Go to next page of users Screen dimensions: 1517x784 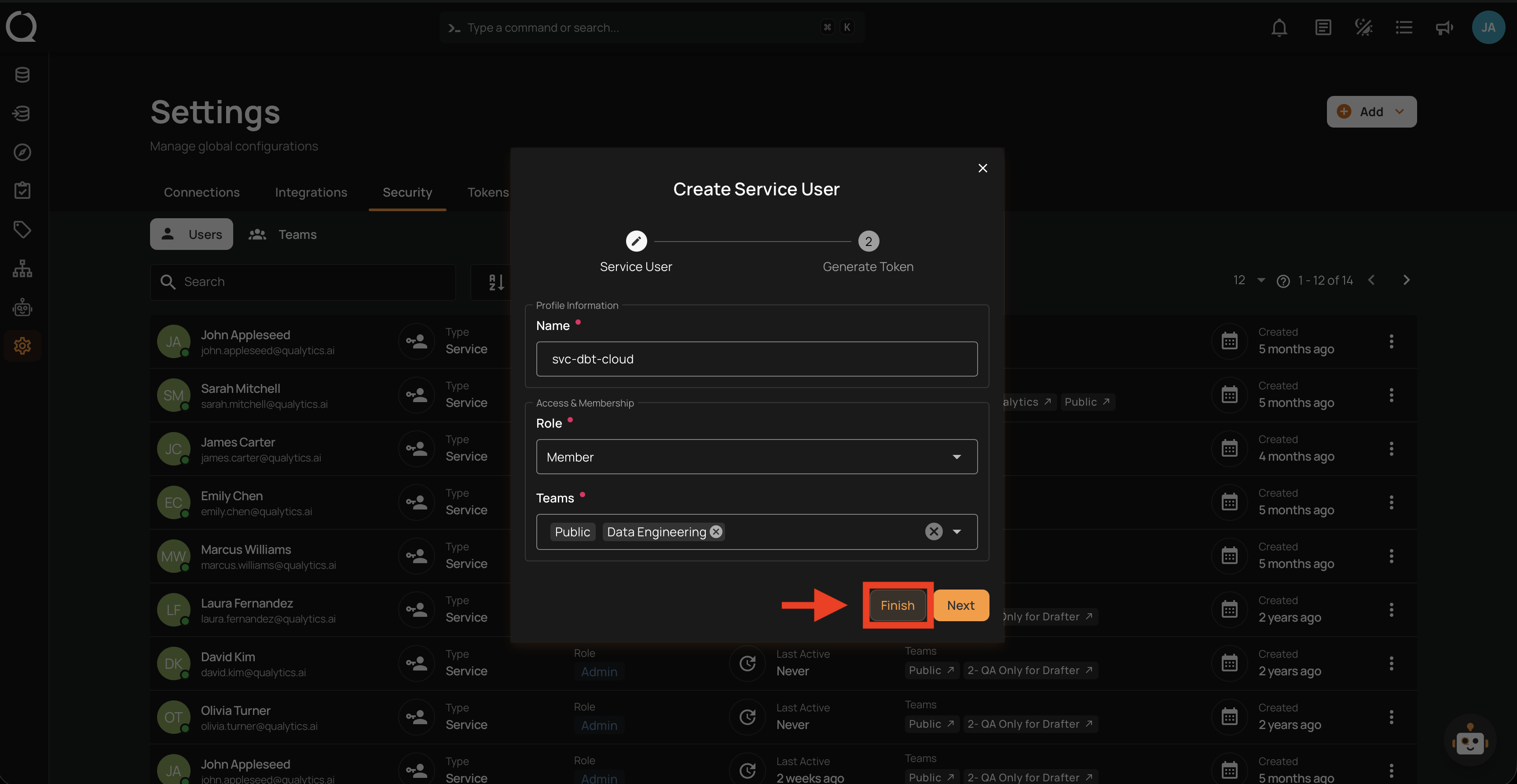(1406, 280)
